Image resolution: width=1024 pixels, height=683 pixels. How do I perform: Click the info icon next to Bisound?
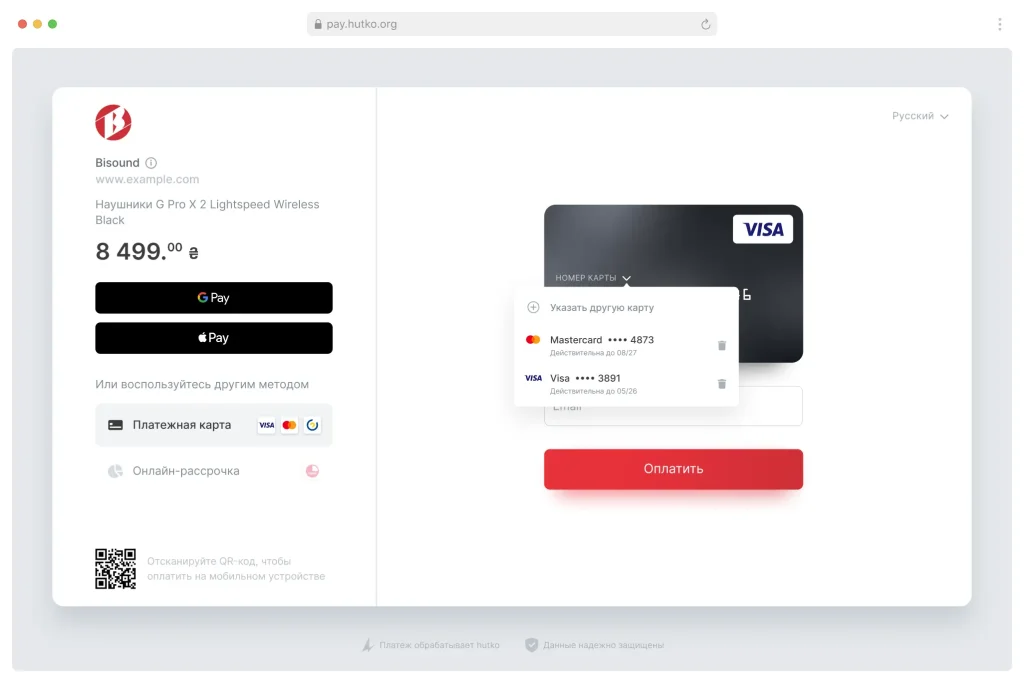(151, 163)
